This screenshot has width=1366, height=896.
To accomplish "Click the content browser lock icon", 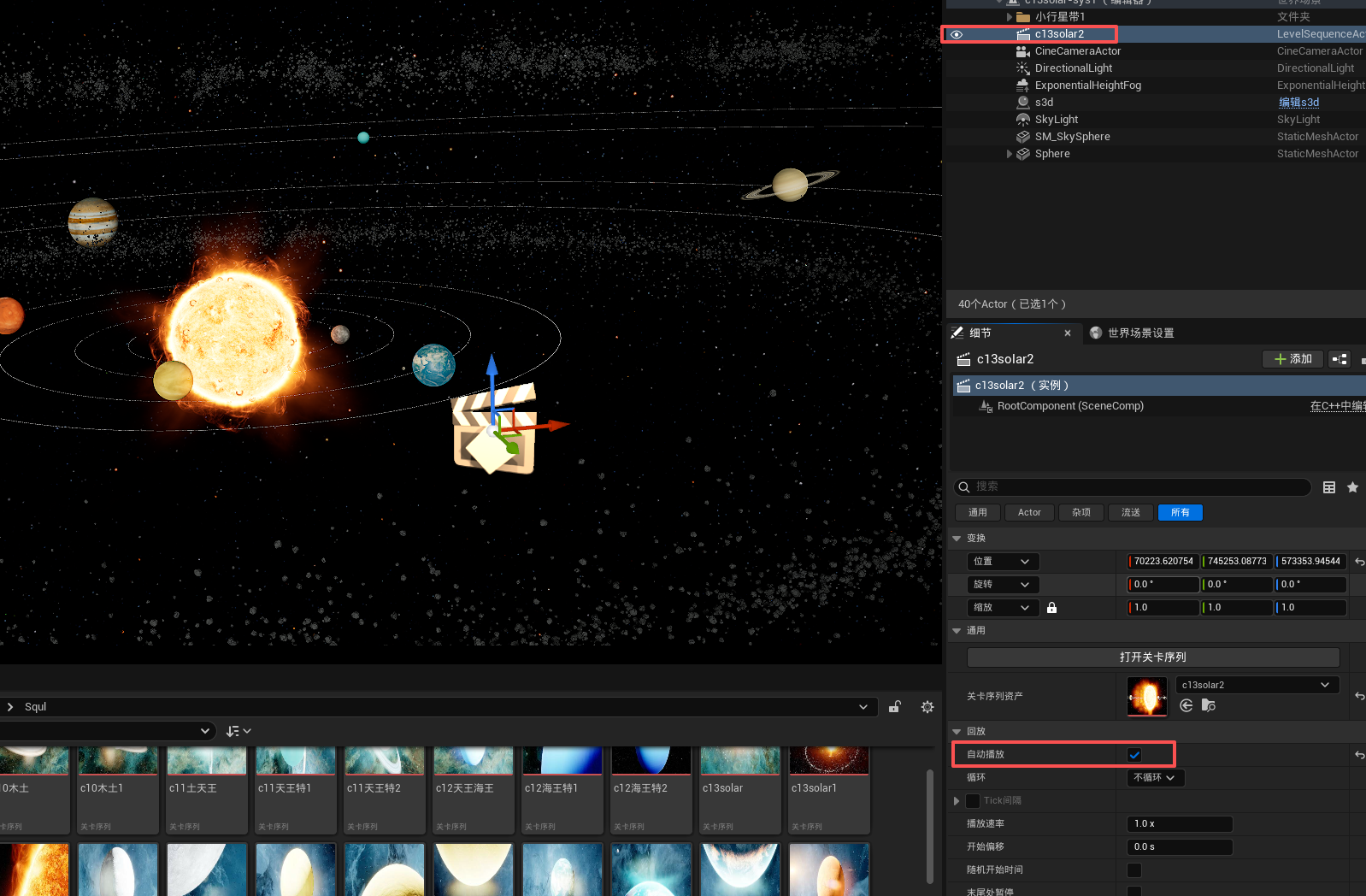I will (x=895, y=707).
